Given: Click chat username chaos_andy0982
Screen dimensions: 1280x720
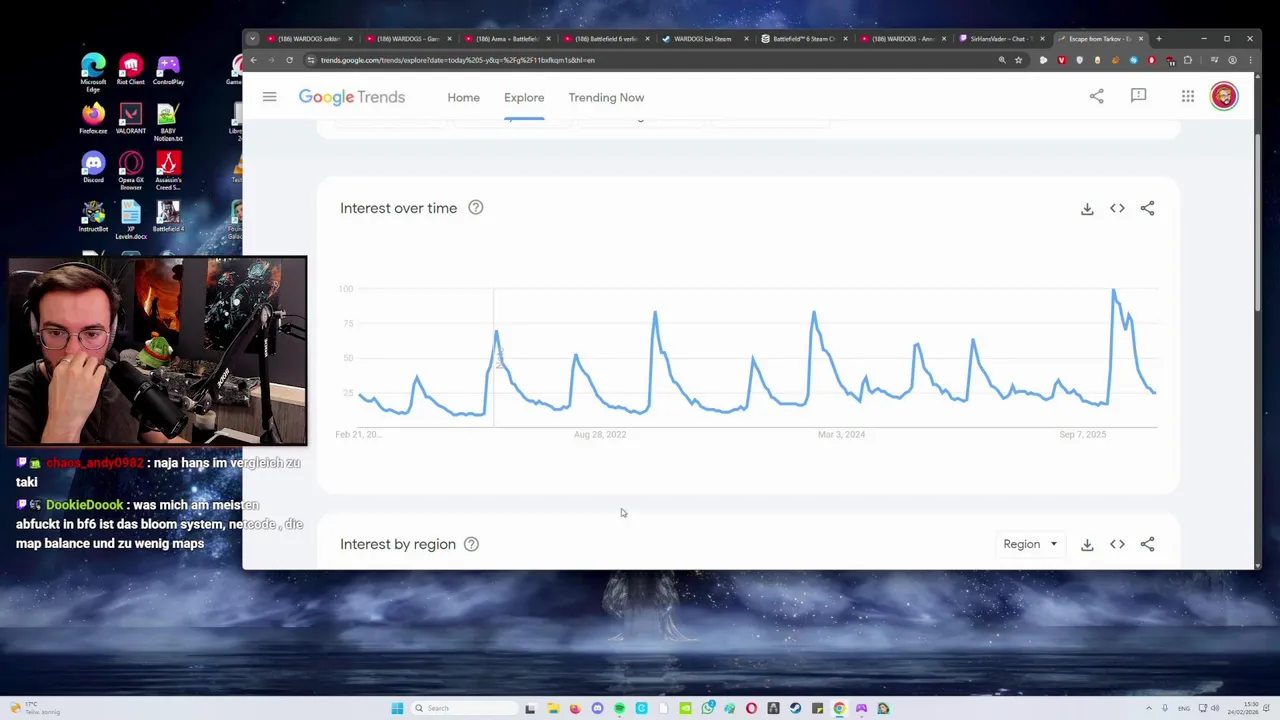Looking at the screenshot, I should [x=95, y=464].
